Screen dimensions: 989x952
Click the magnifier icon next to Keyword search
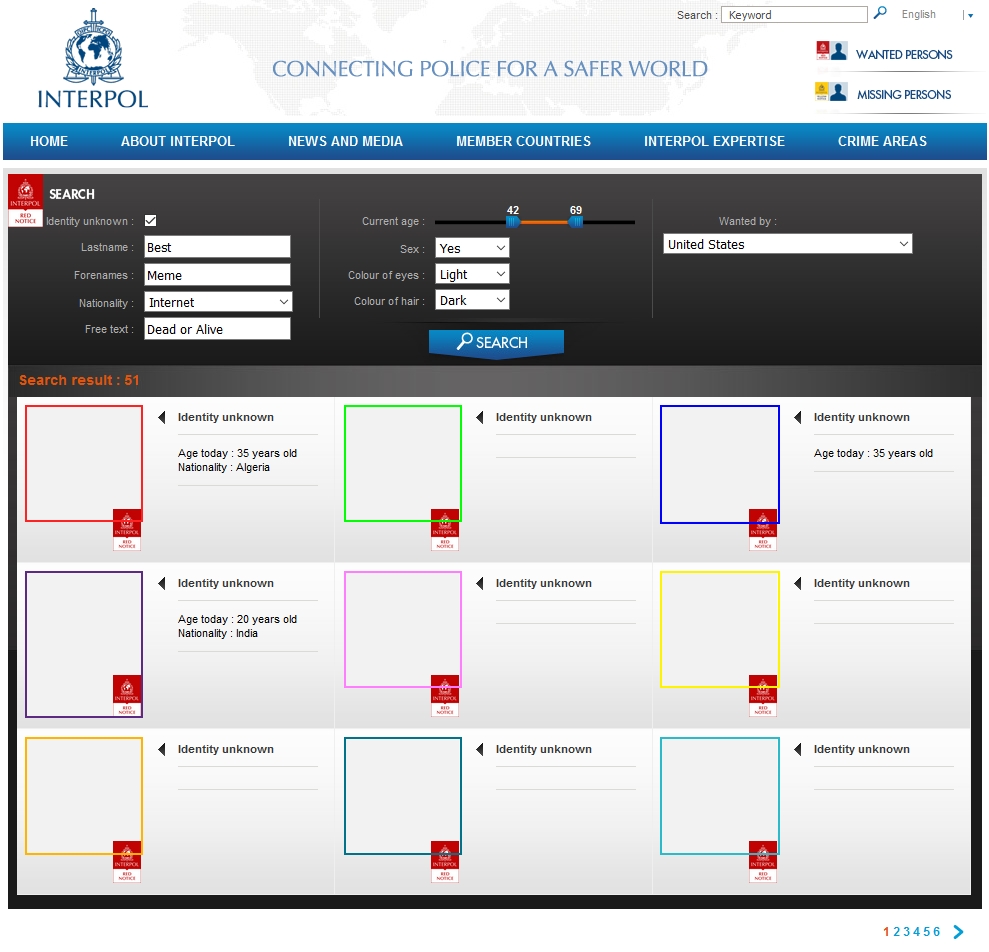880,13
